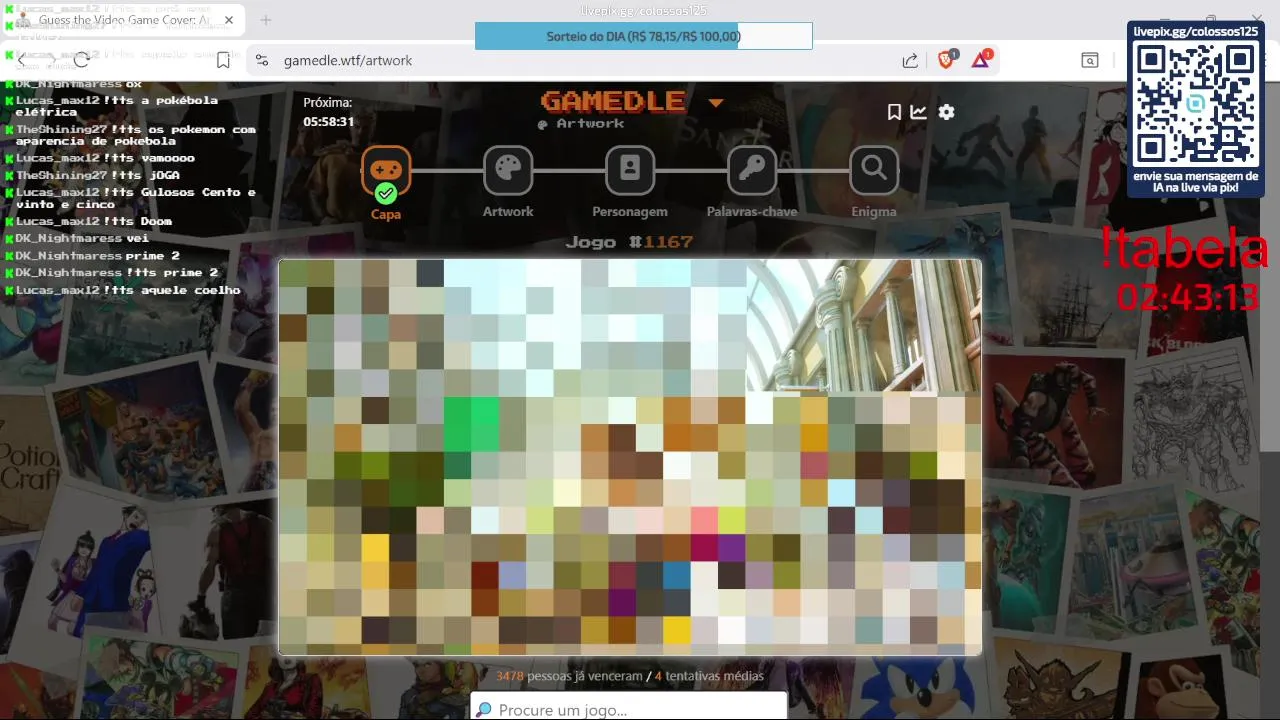Image resolution: width=1280 pixels, height=720 pixels.
Task: Switch to the Guess the Video Game Cover tab
Action: pos(124,20)
